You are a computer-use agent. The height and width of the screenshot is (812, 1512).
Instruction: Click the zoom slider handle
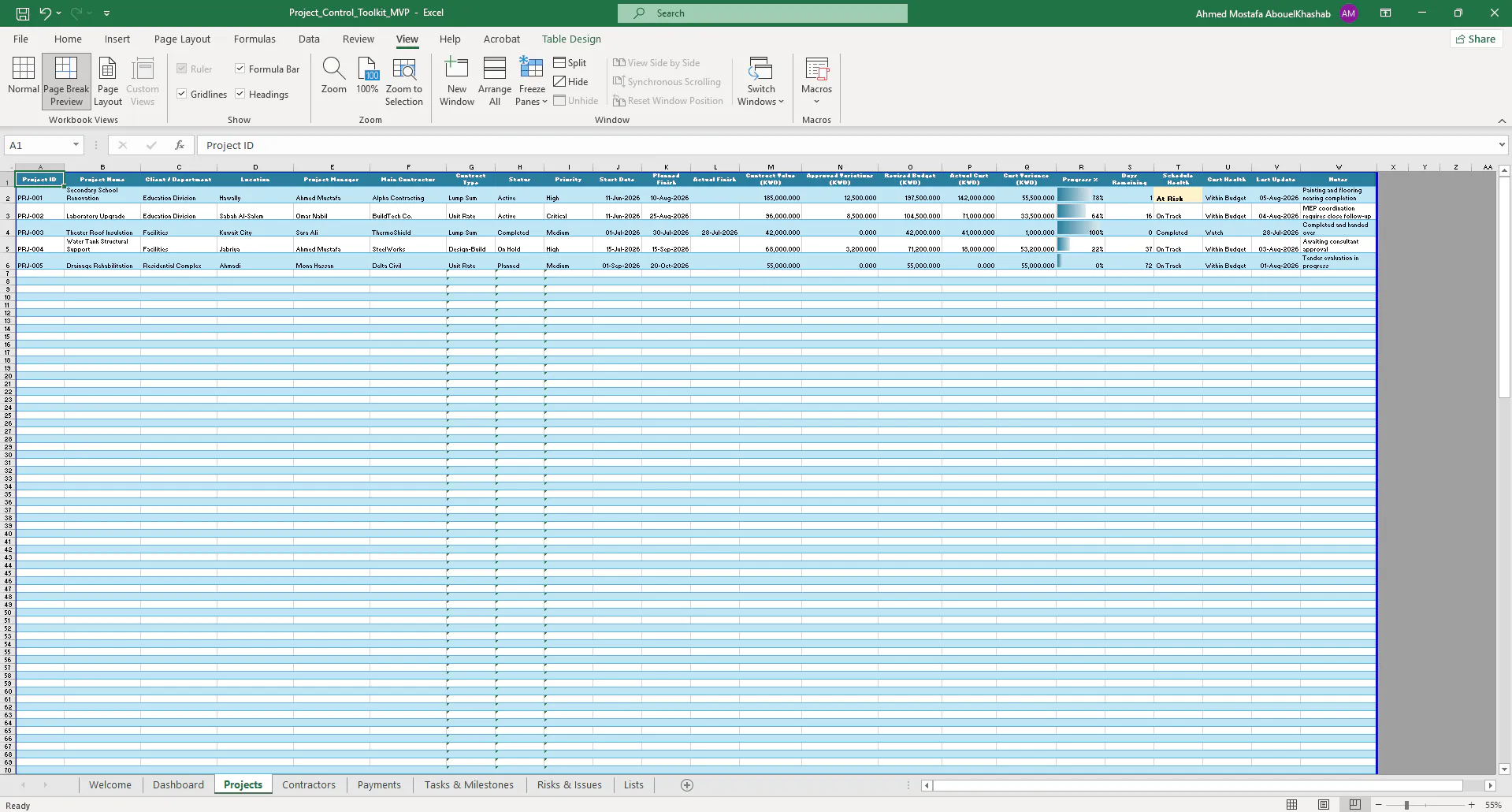pos(1406,805)
